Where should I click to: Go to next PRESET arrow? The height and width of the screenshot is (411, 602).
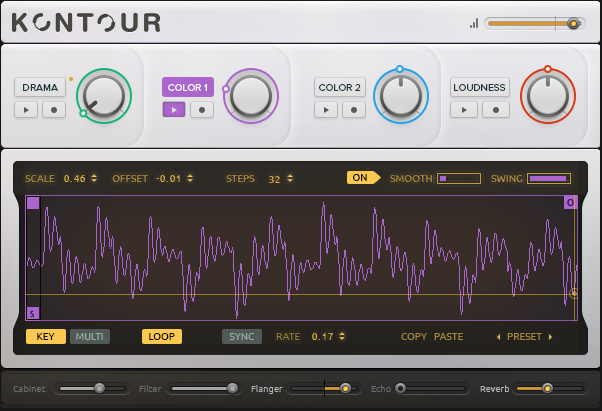tap(551, 337)
